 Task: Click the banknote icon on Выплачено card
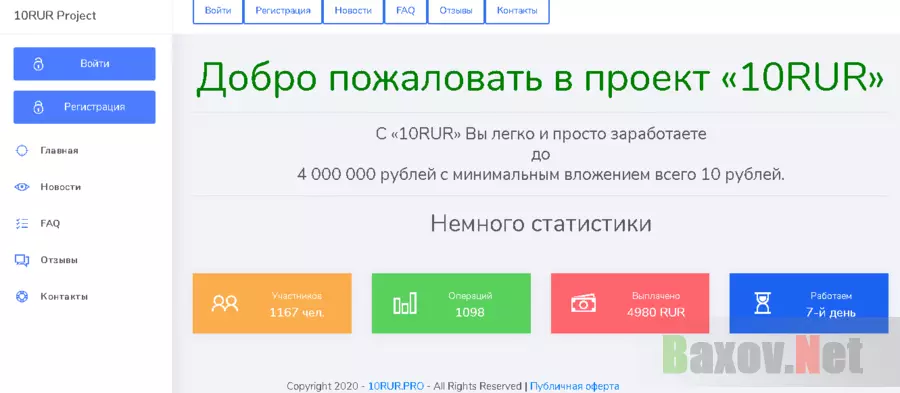583,303
